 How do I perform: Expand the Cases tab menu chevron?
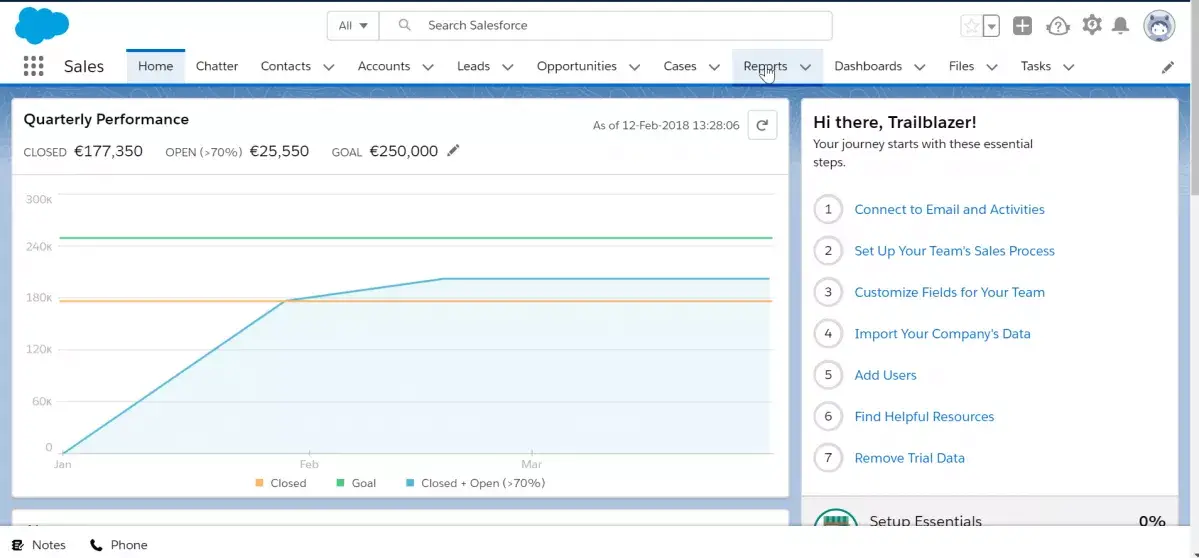tap(714, 67)
